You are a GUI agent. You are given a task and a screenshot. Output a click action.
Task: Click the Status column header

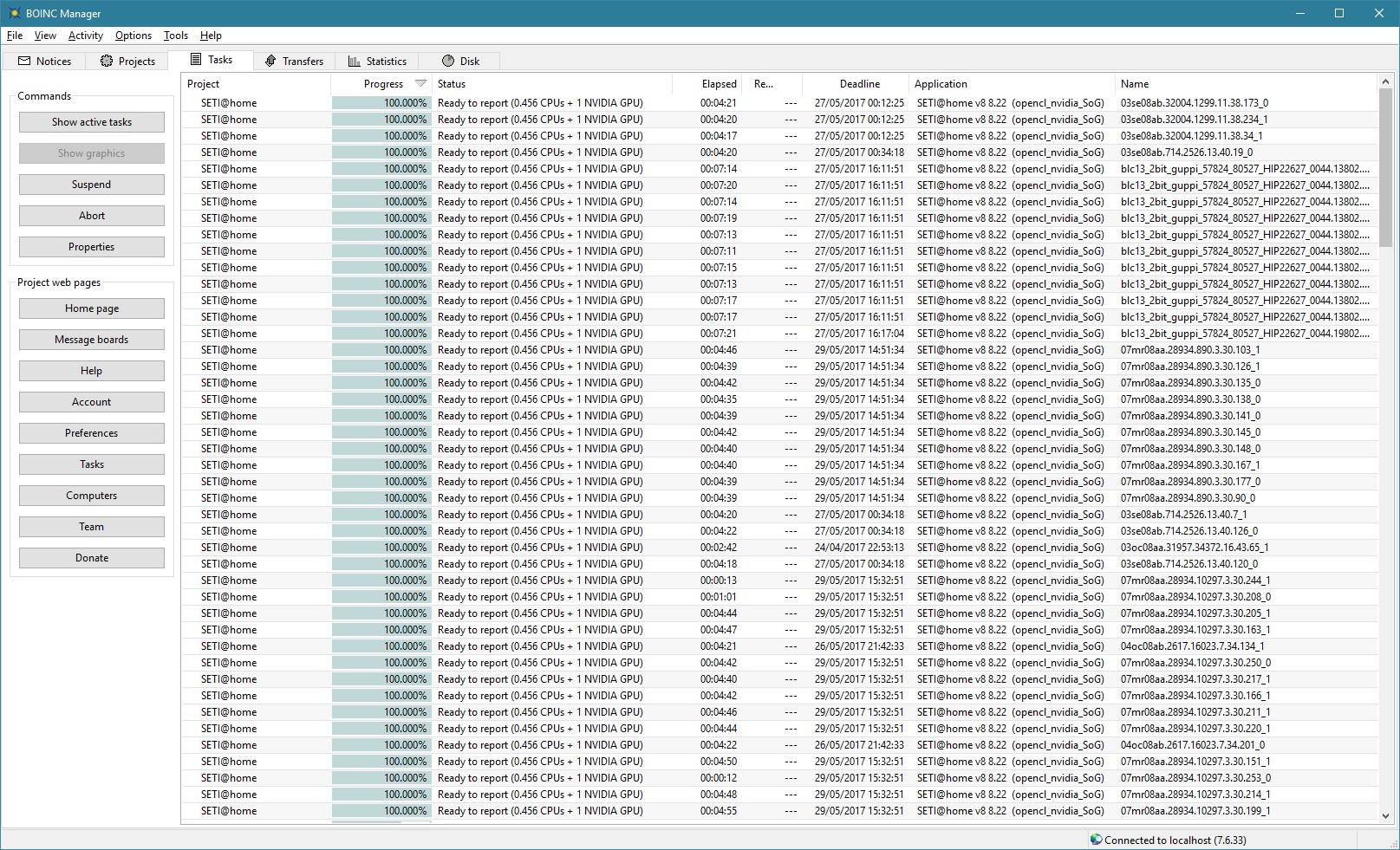[x=553, y=84]
